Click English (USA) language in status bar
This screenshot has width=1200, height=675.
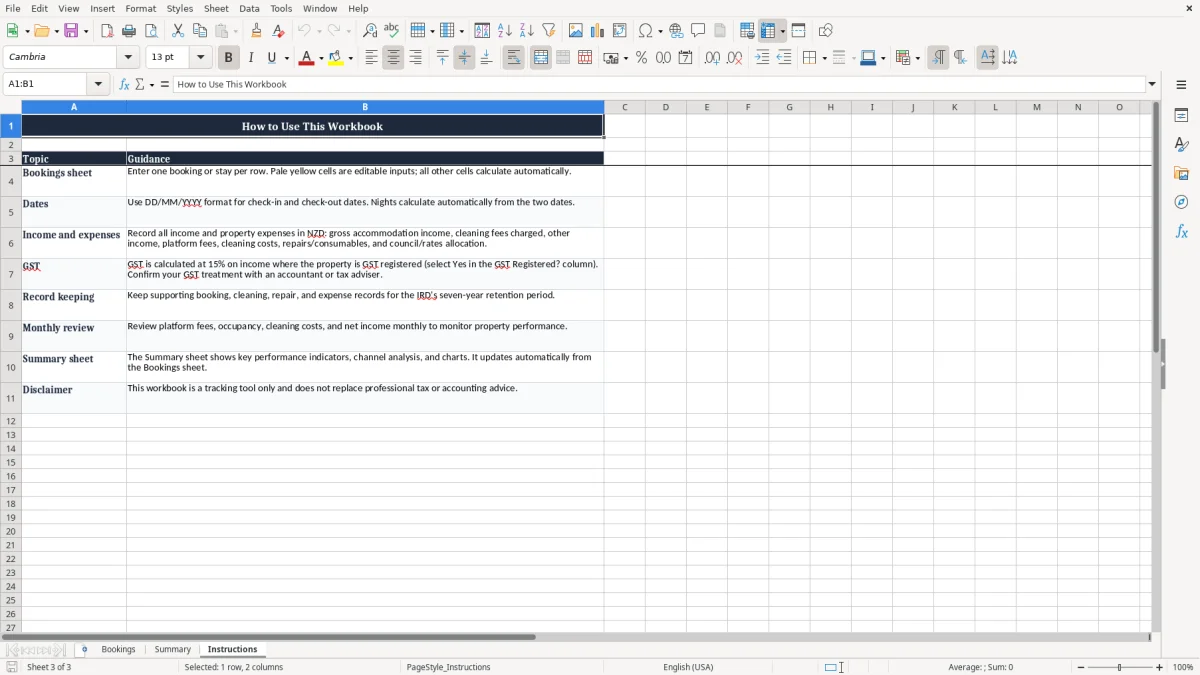(x=688, y=667)
